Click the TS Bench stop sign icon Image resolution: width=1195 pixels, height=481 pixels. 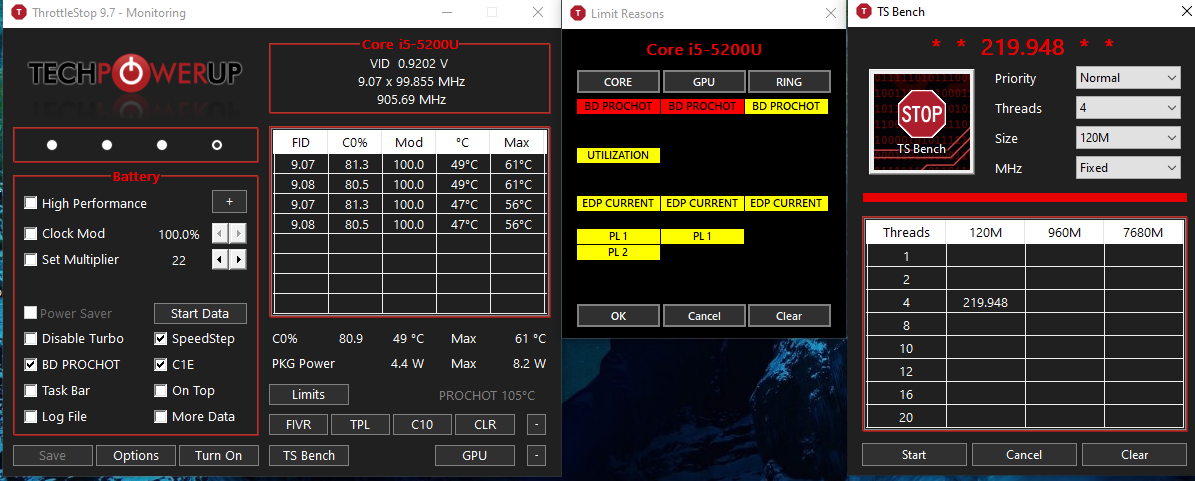pyautogui.click(x=921, y=121)
